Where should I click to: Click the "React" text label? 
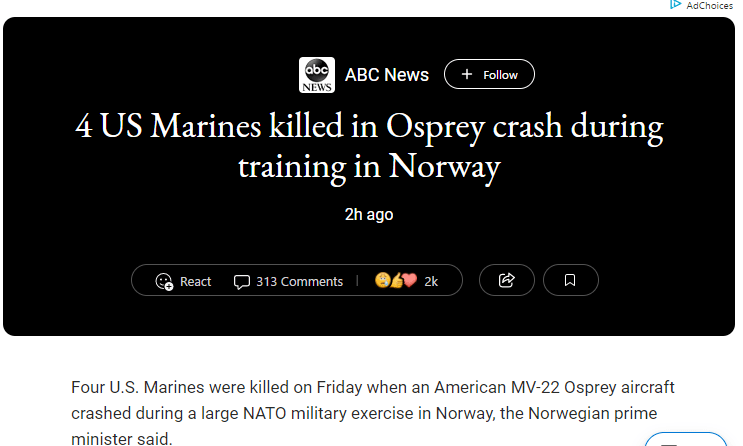(196, 281)
